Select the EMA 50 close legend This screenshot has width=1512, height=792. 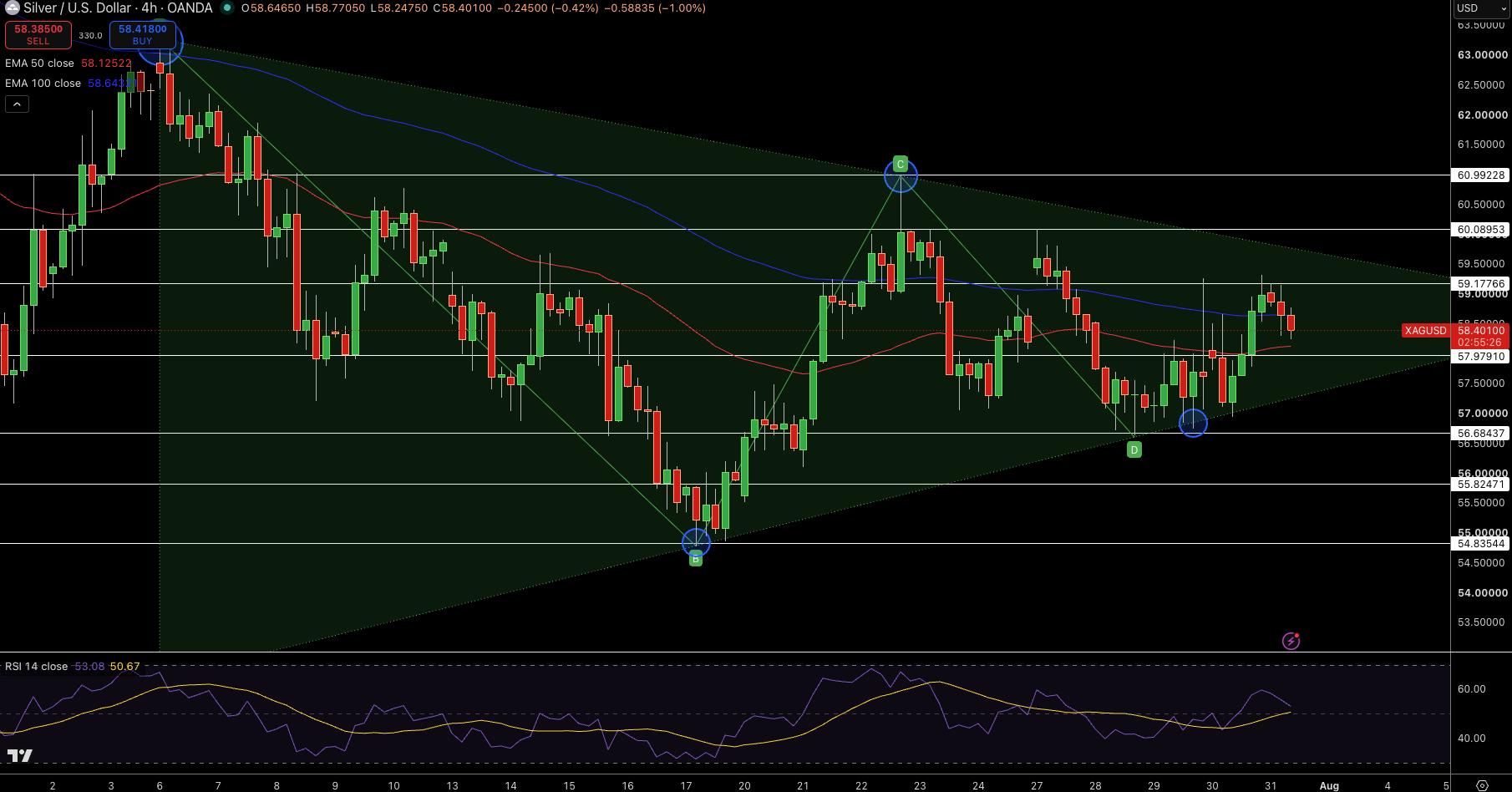pyautogui.click(x=39, y=63)
